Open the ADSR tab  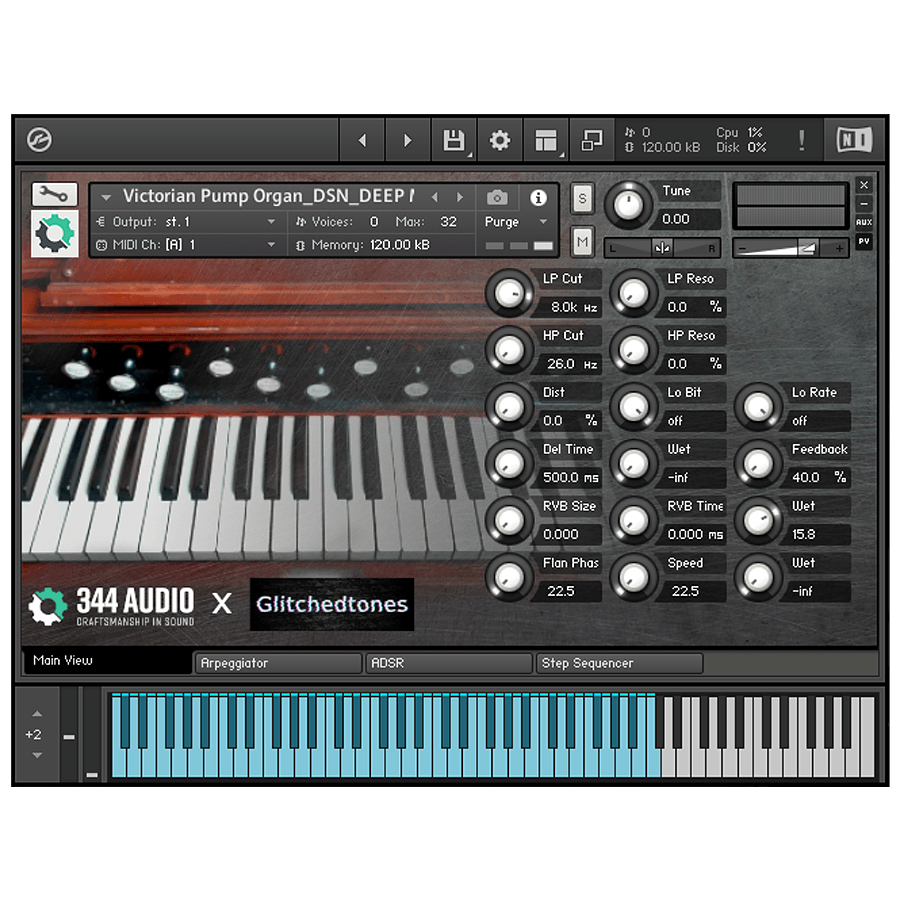[448, 663]
